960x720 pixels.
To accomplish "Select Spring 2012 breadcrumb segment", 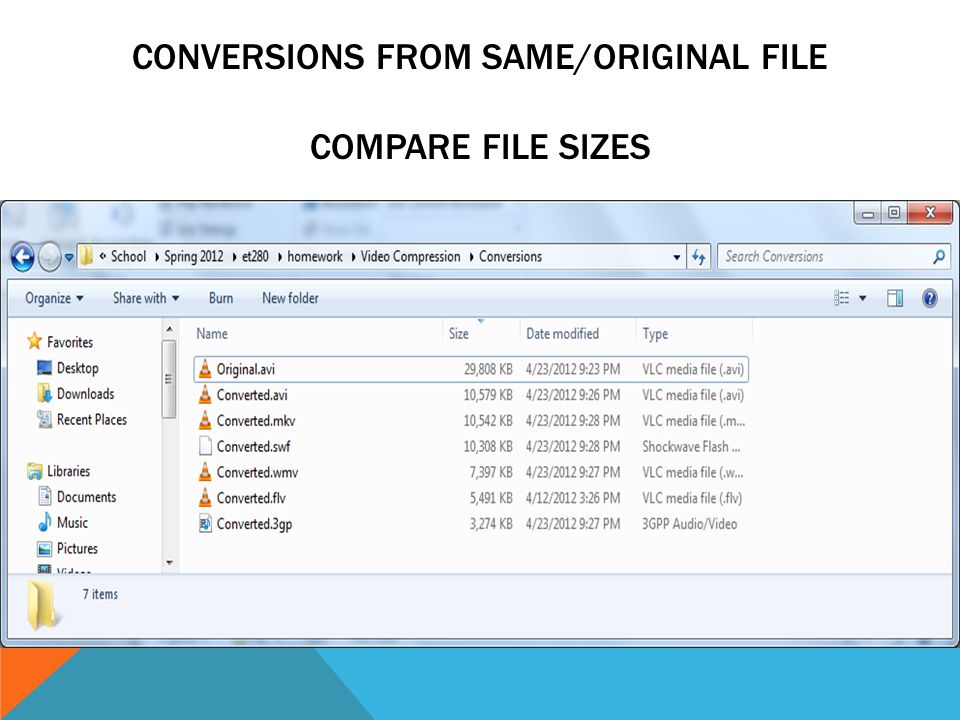I will [x=193, y=257].
